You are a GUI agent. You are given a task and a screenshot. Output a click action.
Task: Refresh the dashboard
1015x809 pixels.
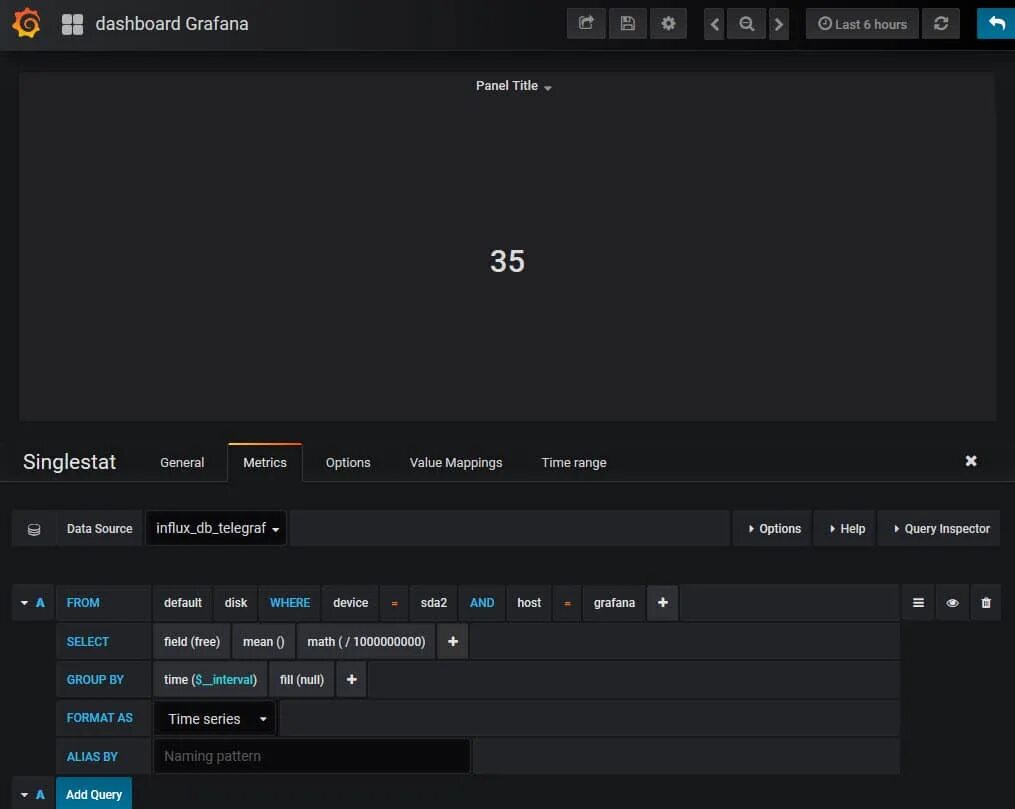(x=941, y=24)
